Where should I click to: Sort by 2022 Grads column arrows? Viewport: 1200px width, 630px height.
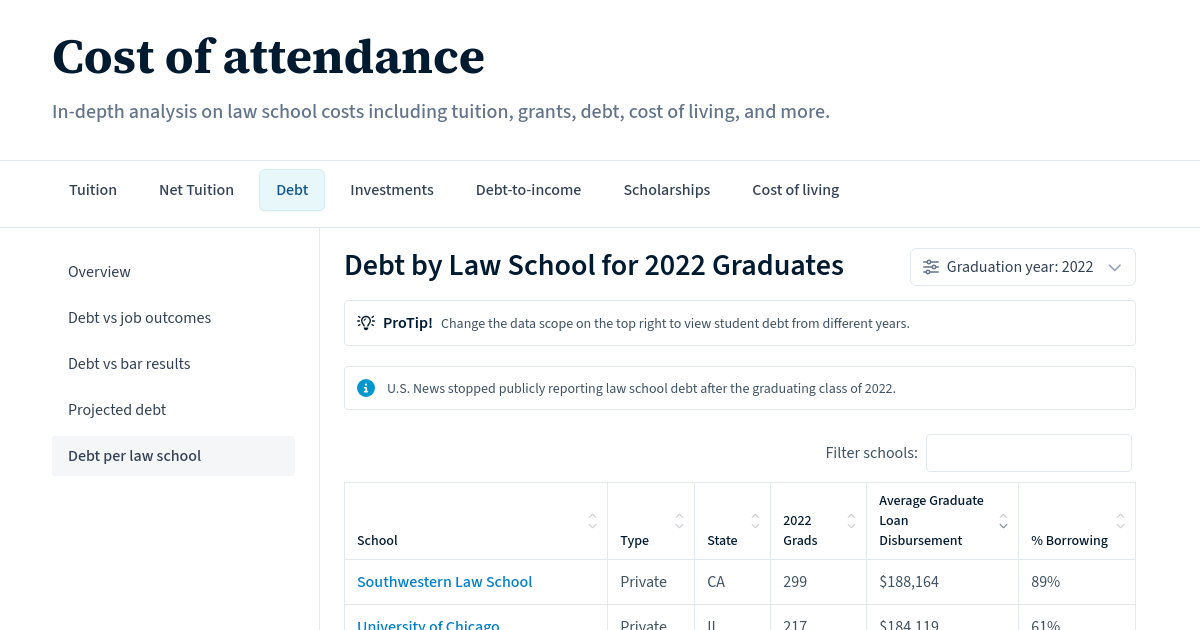[851, 521]
